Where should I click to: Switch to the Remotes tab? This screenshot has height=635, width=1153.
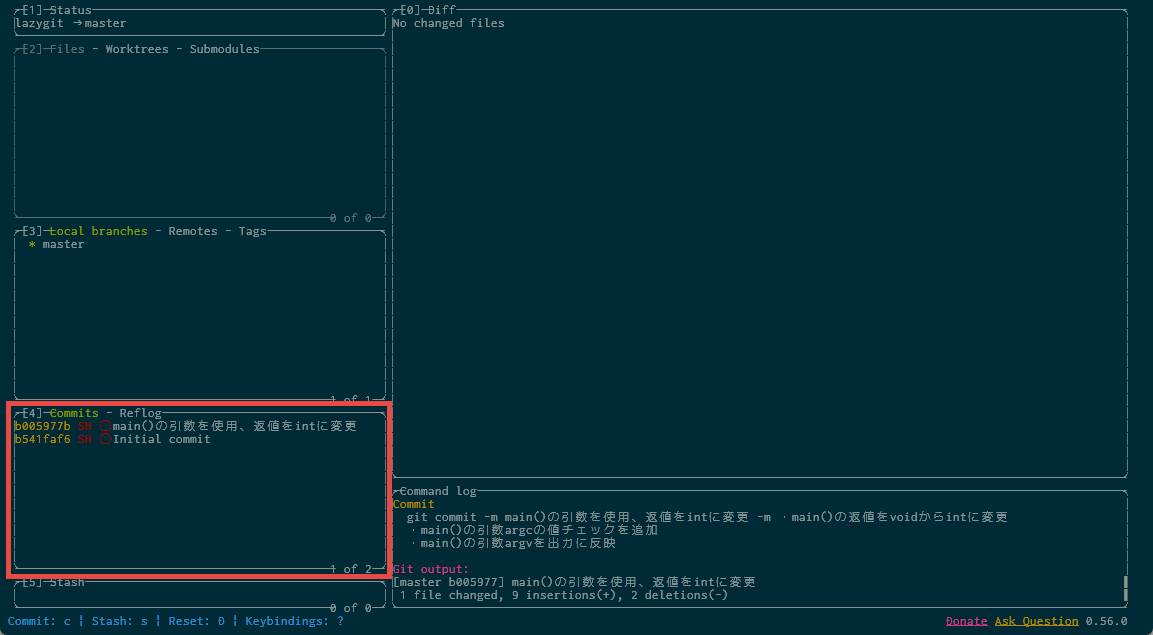[x=192, y=231]
